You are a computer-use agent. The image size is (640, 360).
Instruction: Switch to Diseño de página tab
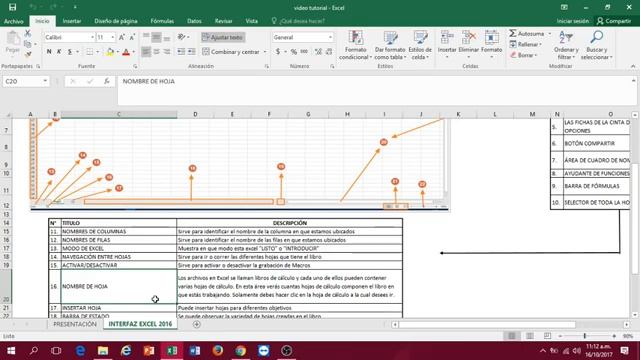116,21
